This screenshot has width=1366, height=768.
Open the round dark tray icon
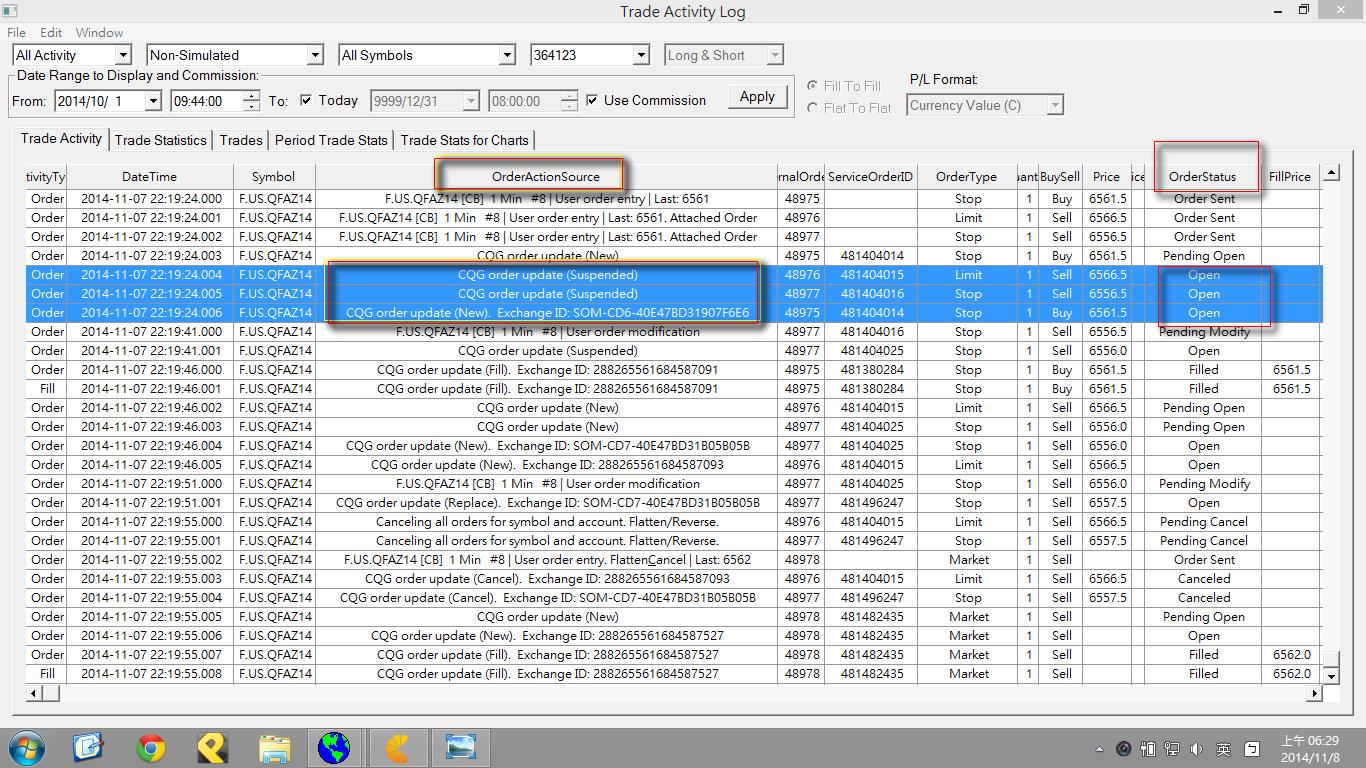tap(1123, 749)
